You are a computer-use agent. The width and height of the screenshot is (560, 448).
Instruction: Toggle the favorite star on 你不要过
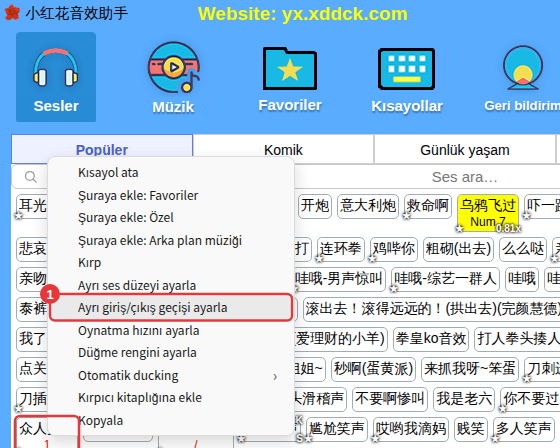(503, 408)
